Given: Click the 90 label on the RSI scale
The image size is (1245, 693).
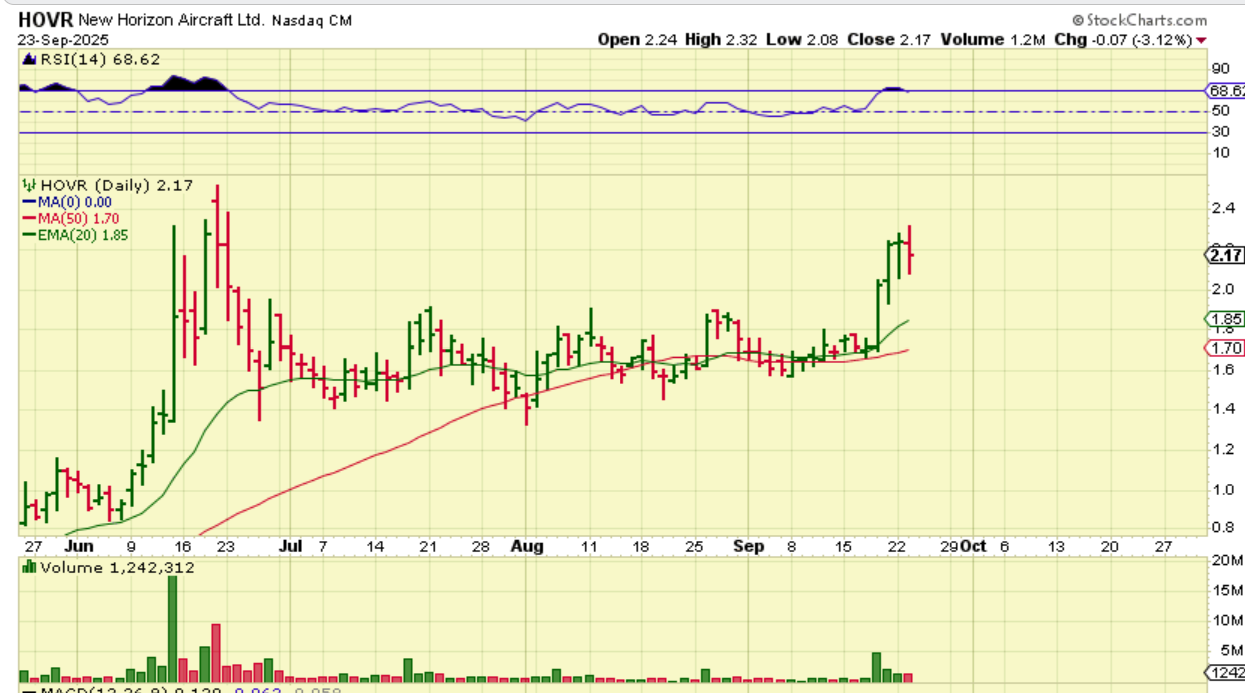Looking at the screenshot, I should (1220, 69).
